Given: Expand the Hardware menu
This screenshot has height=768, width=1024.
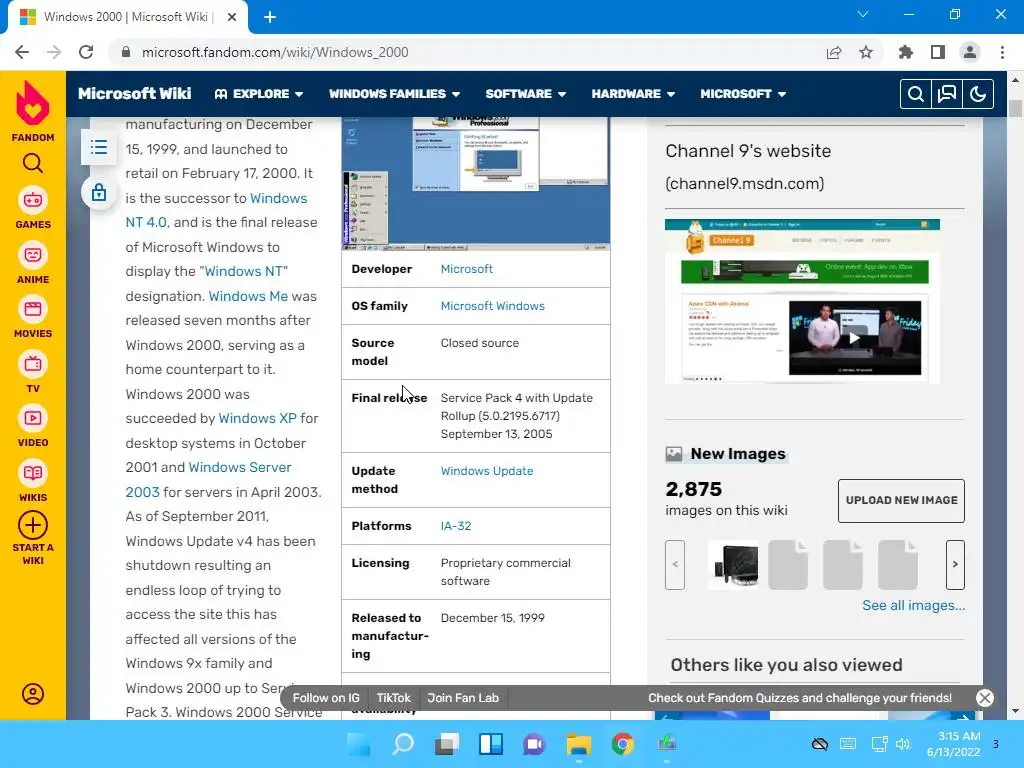Looking at the screenshot, I should point(633,94).
